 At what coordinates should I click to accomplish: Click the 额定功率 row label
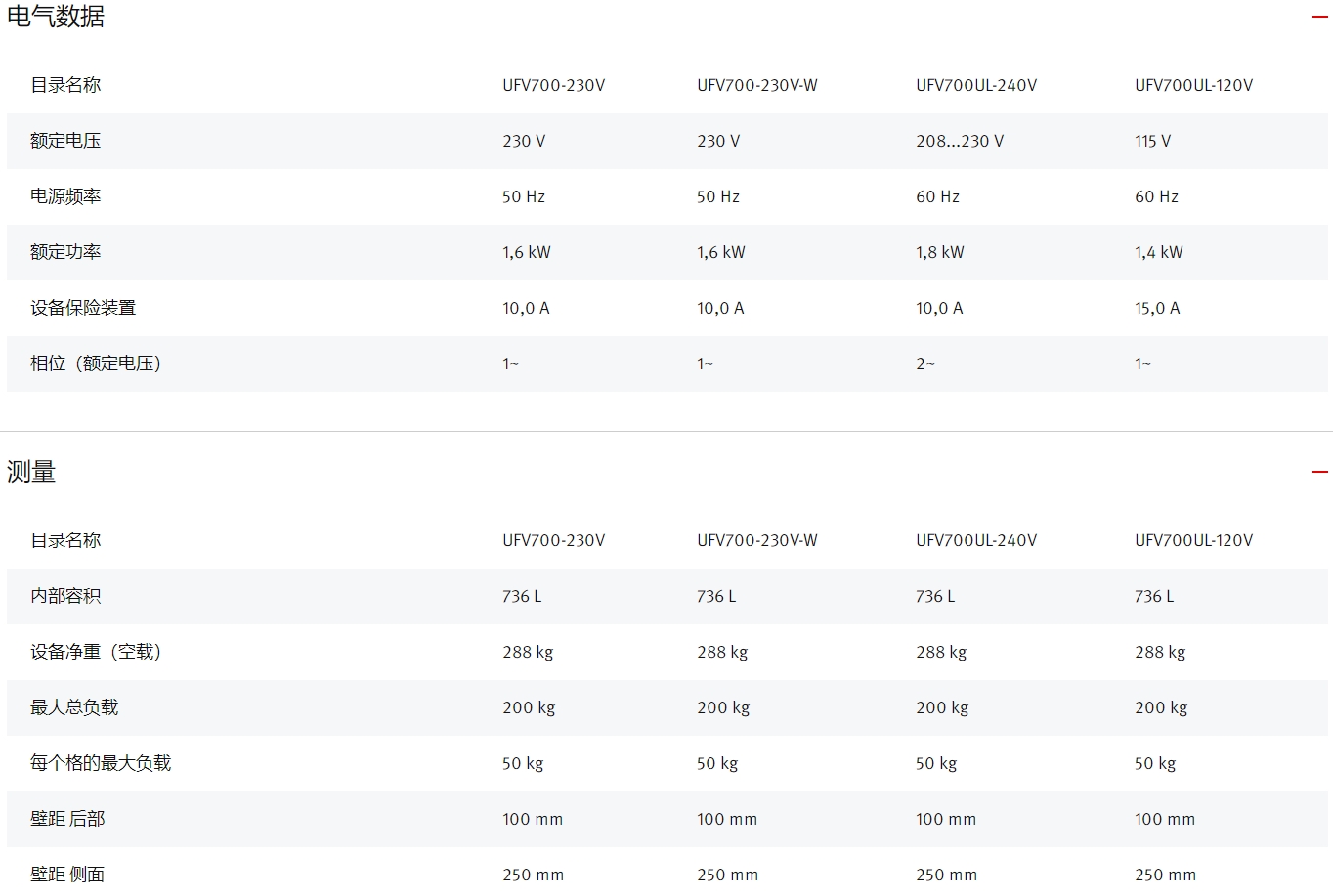coord(65,252)
